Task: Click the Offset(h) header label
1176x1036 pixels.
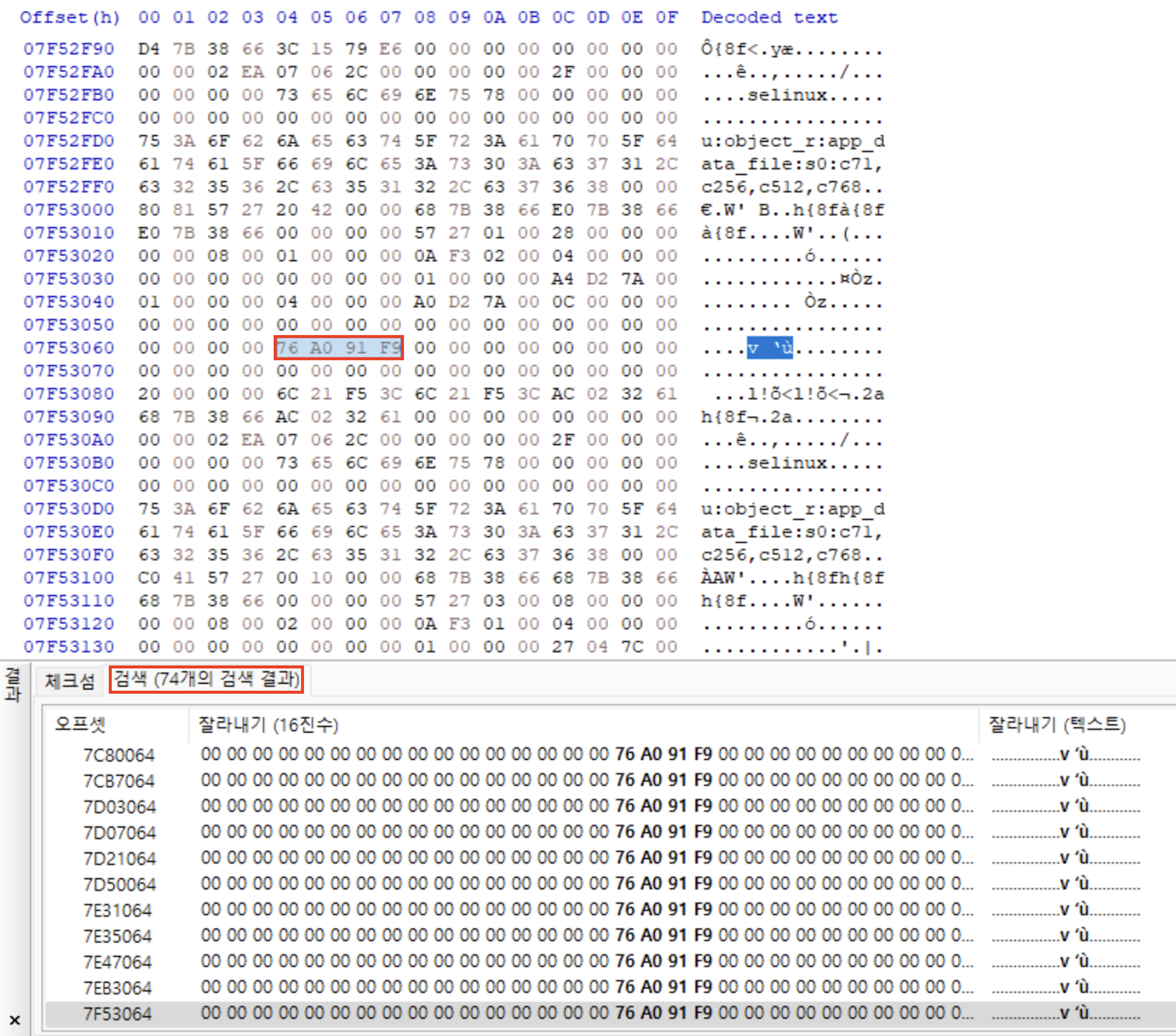Action: tap(70, 18)
